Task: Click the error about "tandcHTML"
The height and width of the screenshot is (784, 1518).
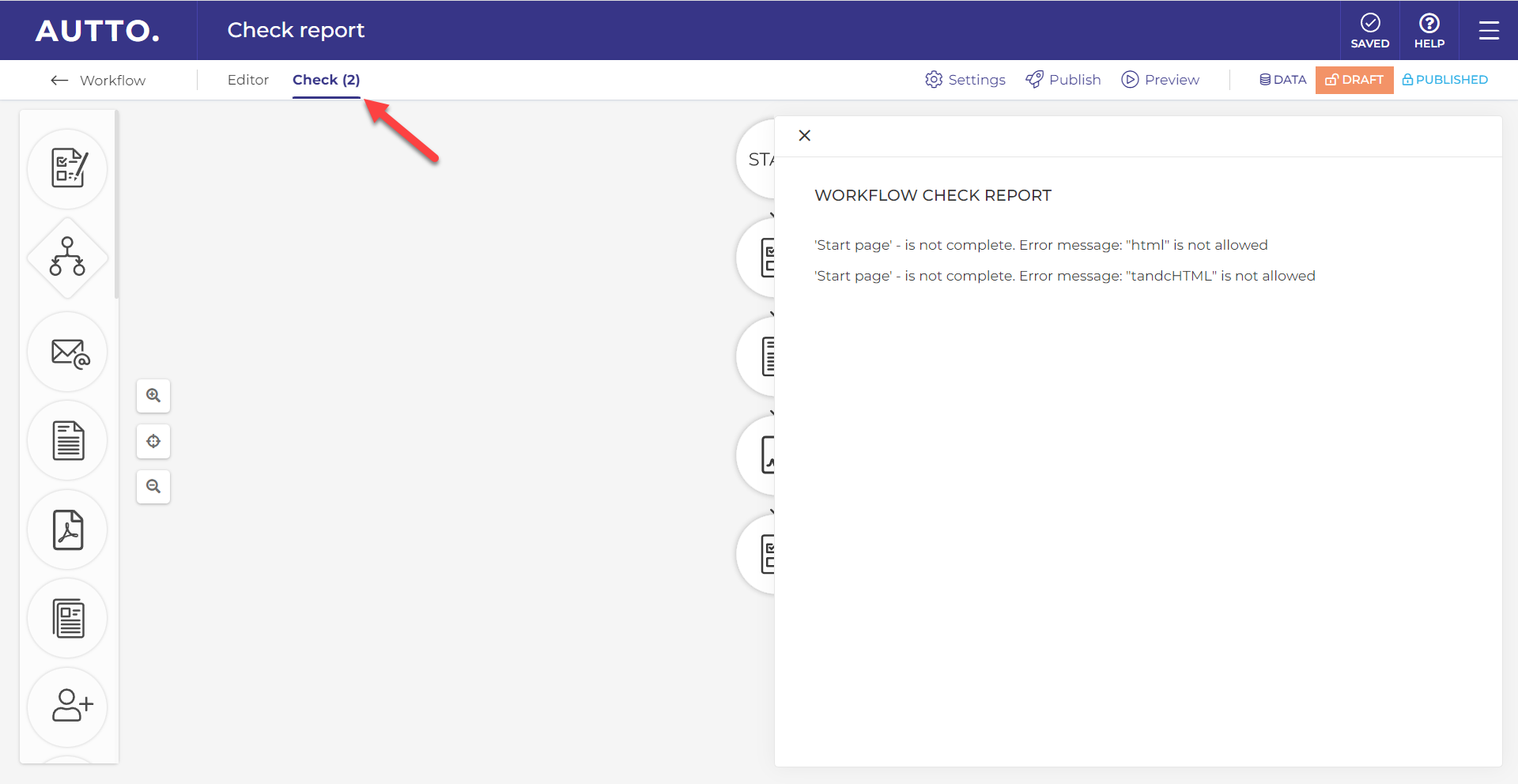Action: click(1064, 276)
